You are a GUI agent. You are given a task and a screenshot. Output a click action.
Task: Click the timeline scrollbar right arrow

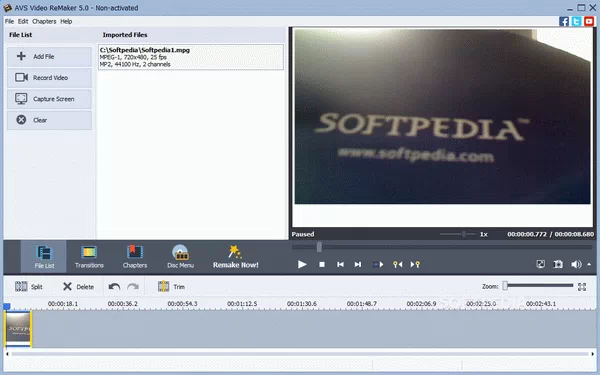pyautogui.click(x=593, y=354)
